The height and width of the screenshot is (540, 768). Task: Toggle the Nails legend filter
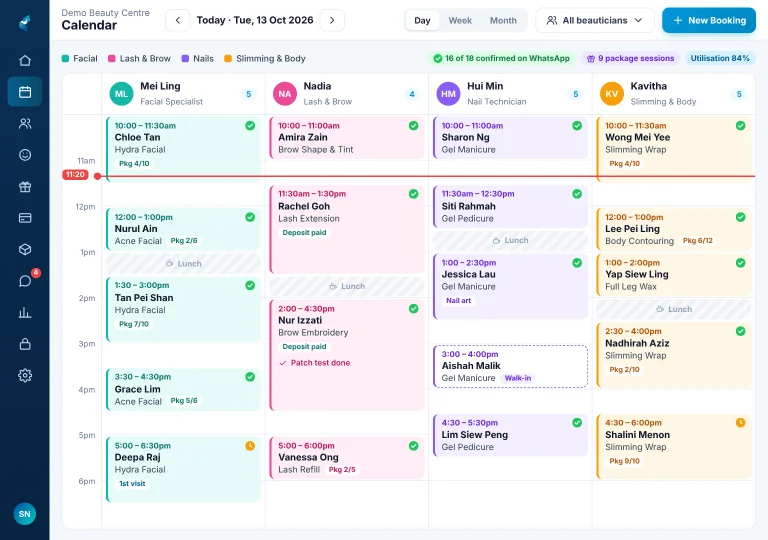(197, 58)
